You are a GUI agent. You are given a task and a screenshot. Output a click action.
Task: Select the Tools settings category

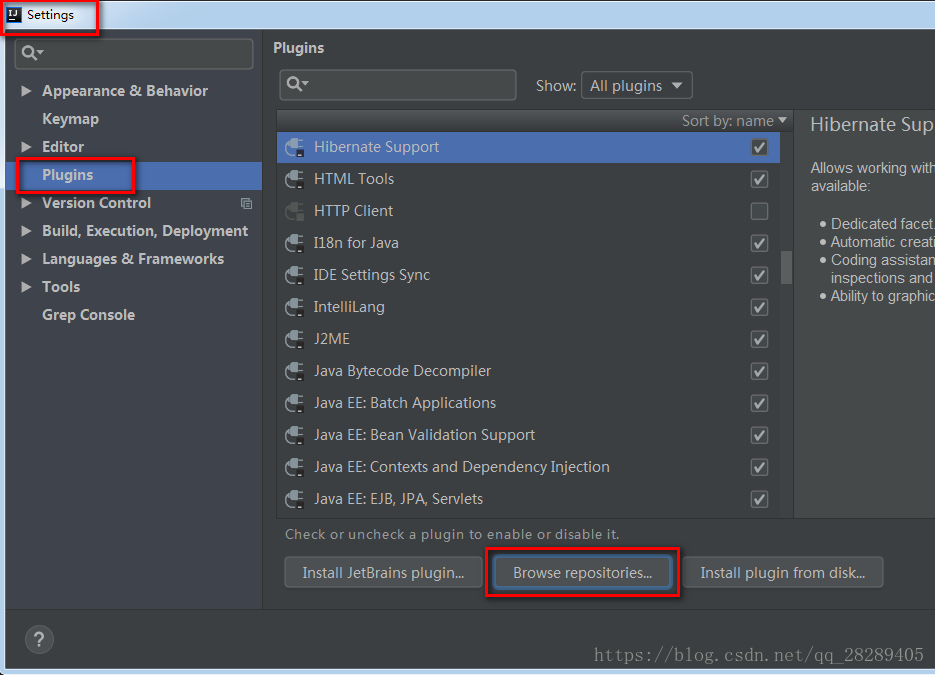tap(61, 287)
